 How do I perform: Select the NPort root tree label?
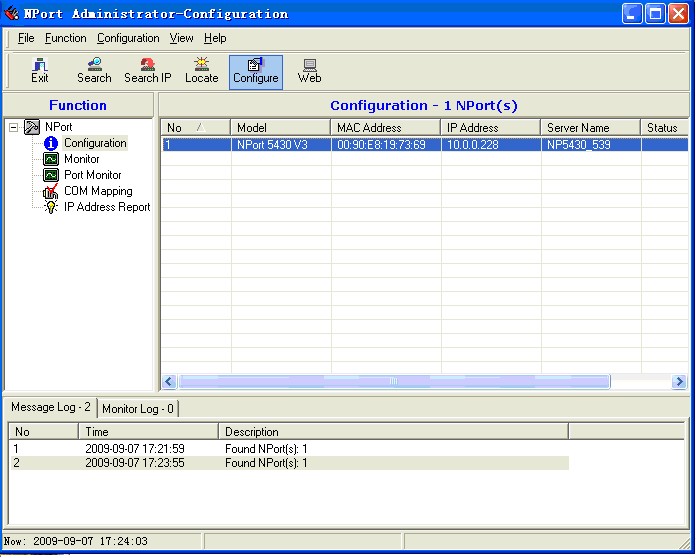point(59,127)
